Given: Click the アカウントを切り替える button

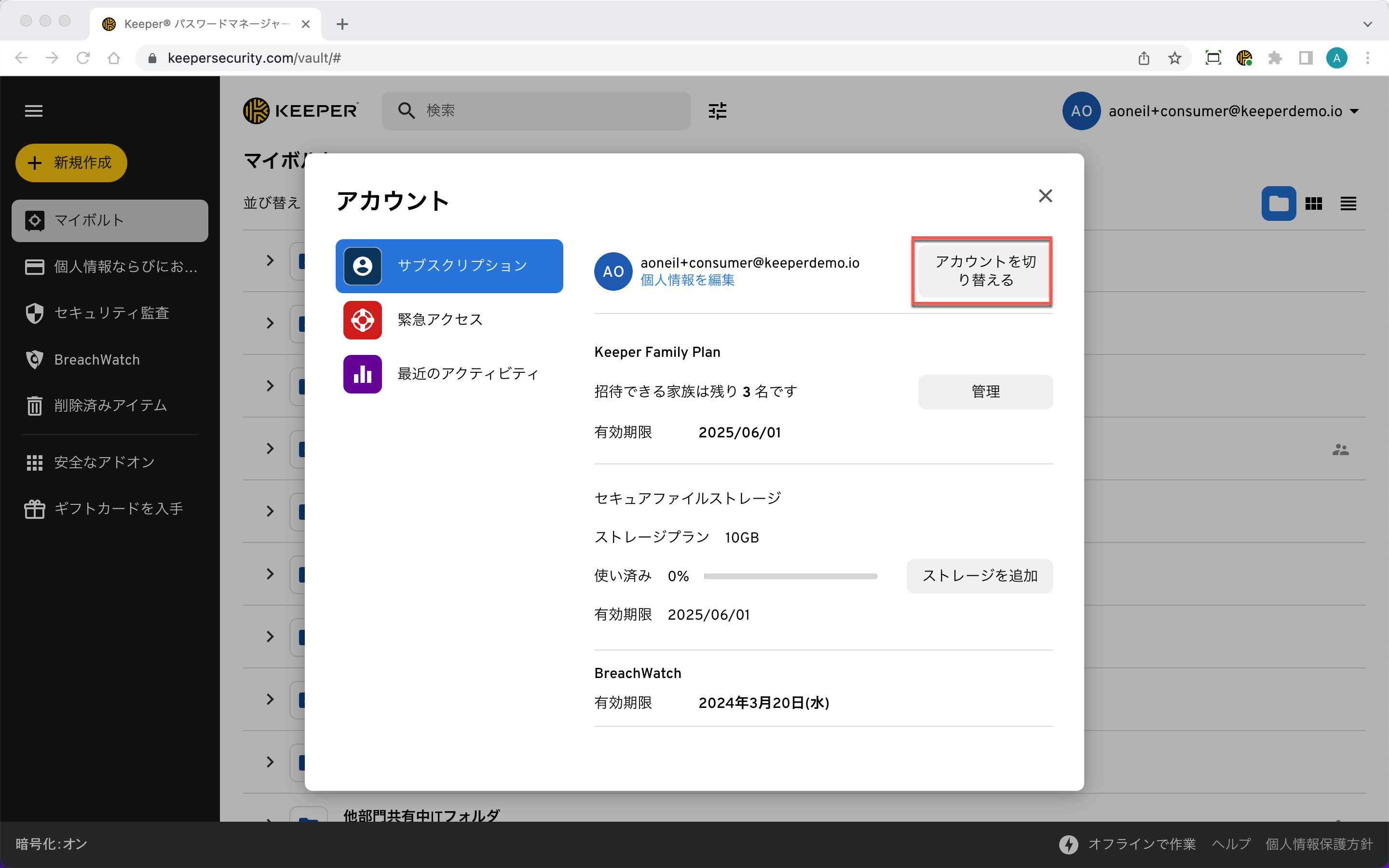Looking at the screenshot, I should [x=985, y=271].
